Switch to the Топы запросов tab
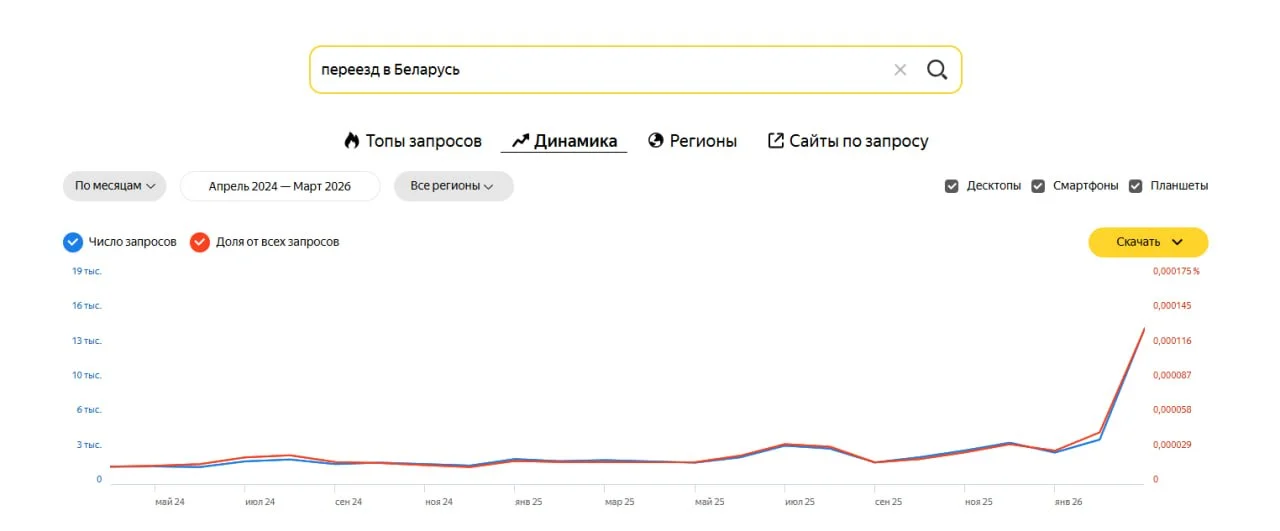Viewport: 1280px width, 531px height. 423,141
